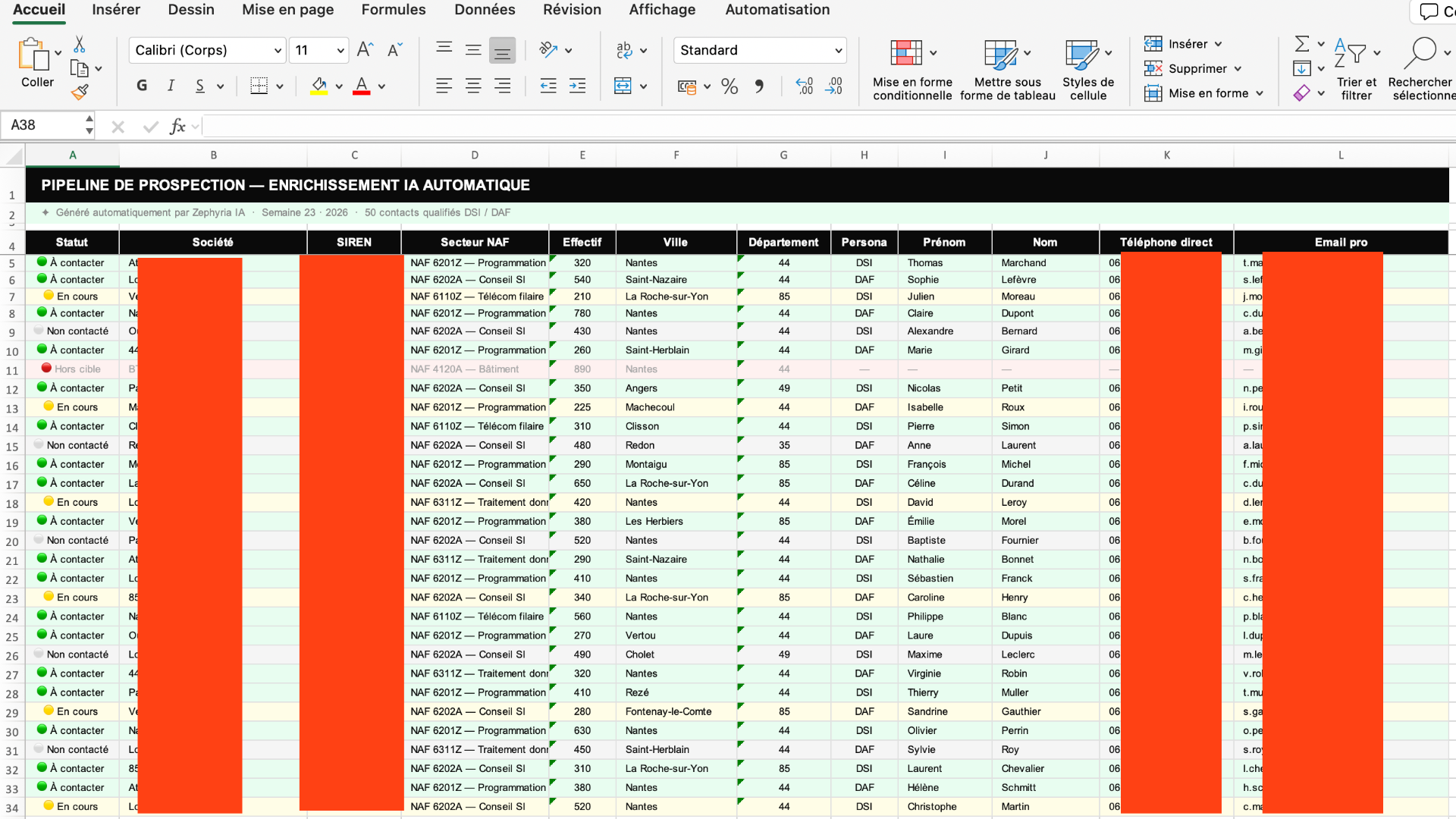Viewport: 1456px width, 819px height.
Task: Cut selection with scissors icon
Action: (80, 44)
